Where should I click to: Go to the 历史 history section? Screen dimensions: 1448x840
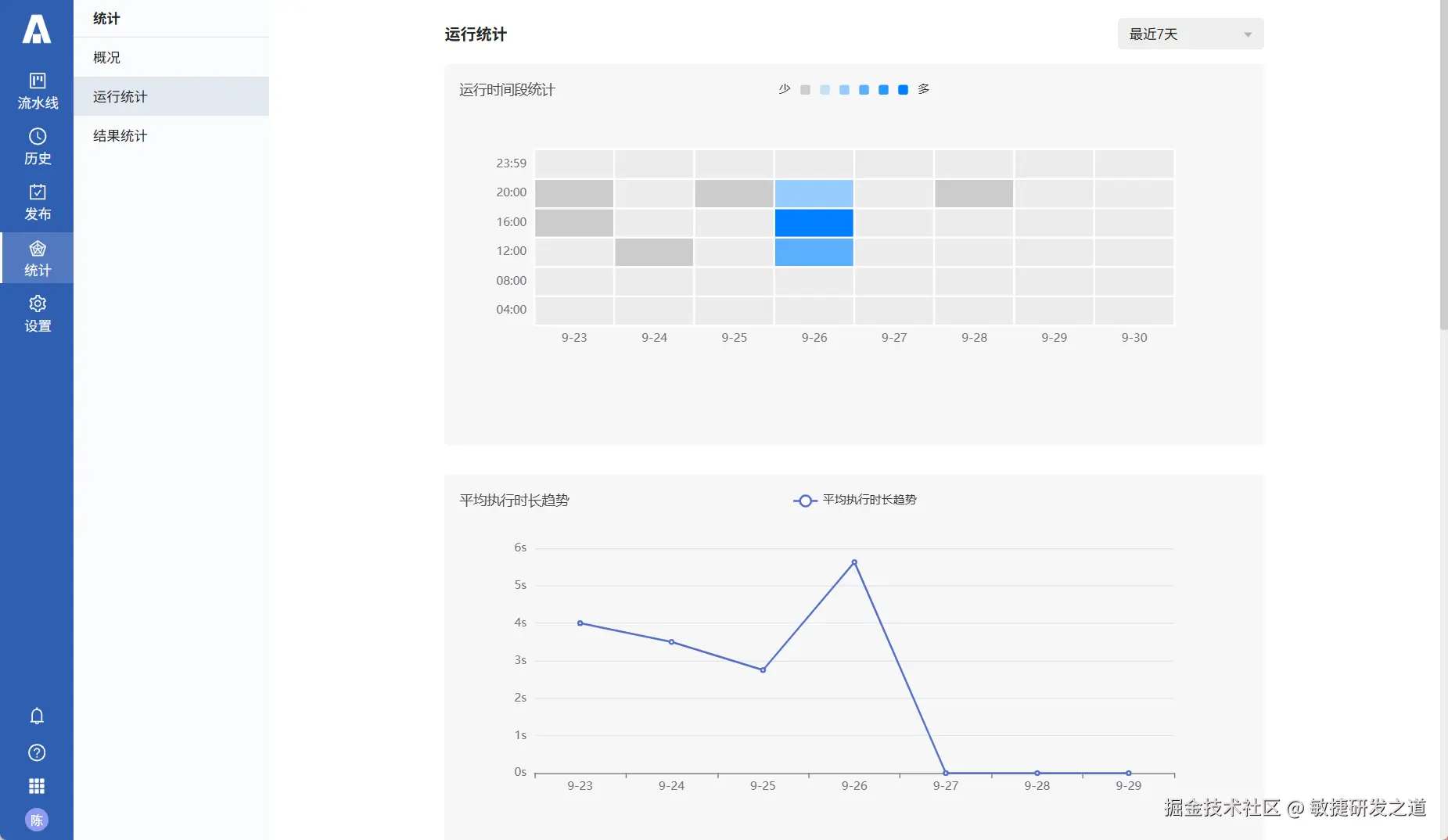coord(37,147)
